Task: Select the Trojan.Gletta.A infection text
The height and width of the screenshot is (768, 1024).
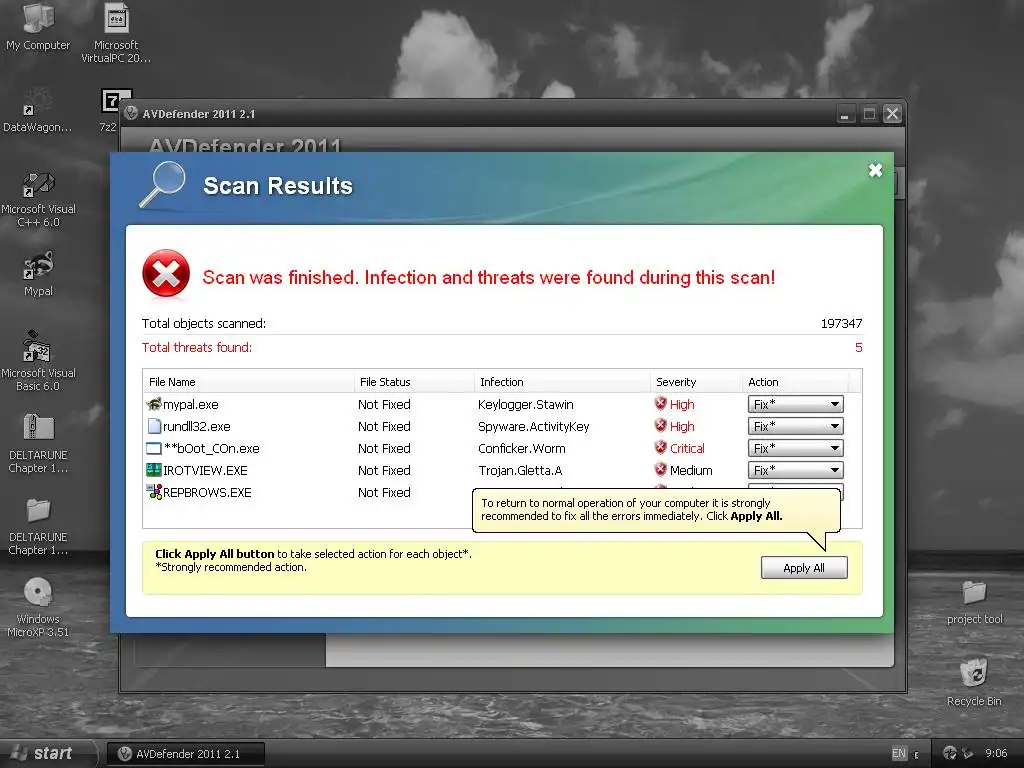Action: click(x=520, y=470)
